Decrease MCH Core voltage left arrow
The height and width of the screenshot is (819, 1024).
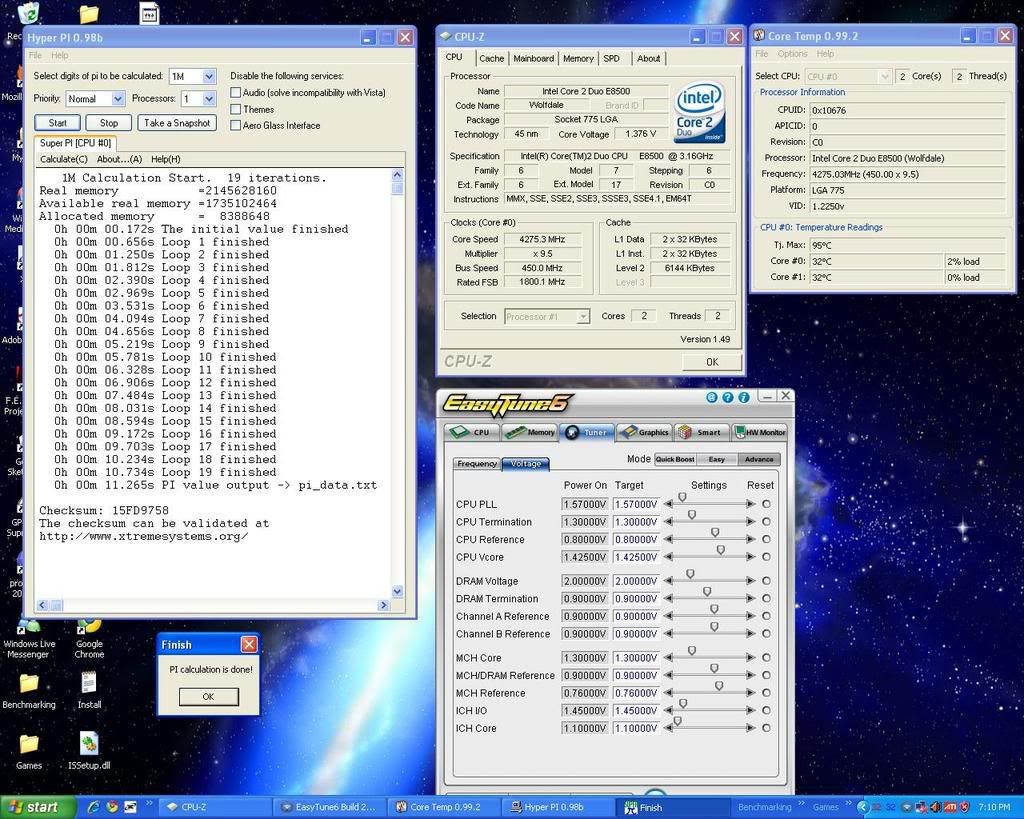pyautogui.click(x=668, y=658)
